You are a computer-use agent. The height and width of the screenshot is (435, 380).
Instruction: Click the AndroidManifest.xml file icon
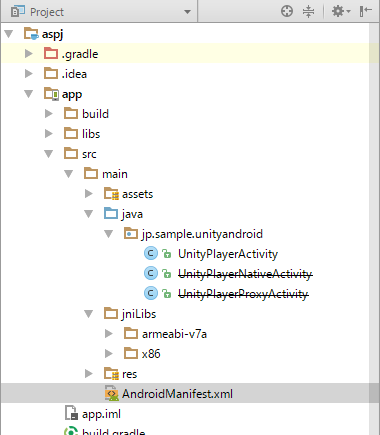(x=111, y=393)
